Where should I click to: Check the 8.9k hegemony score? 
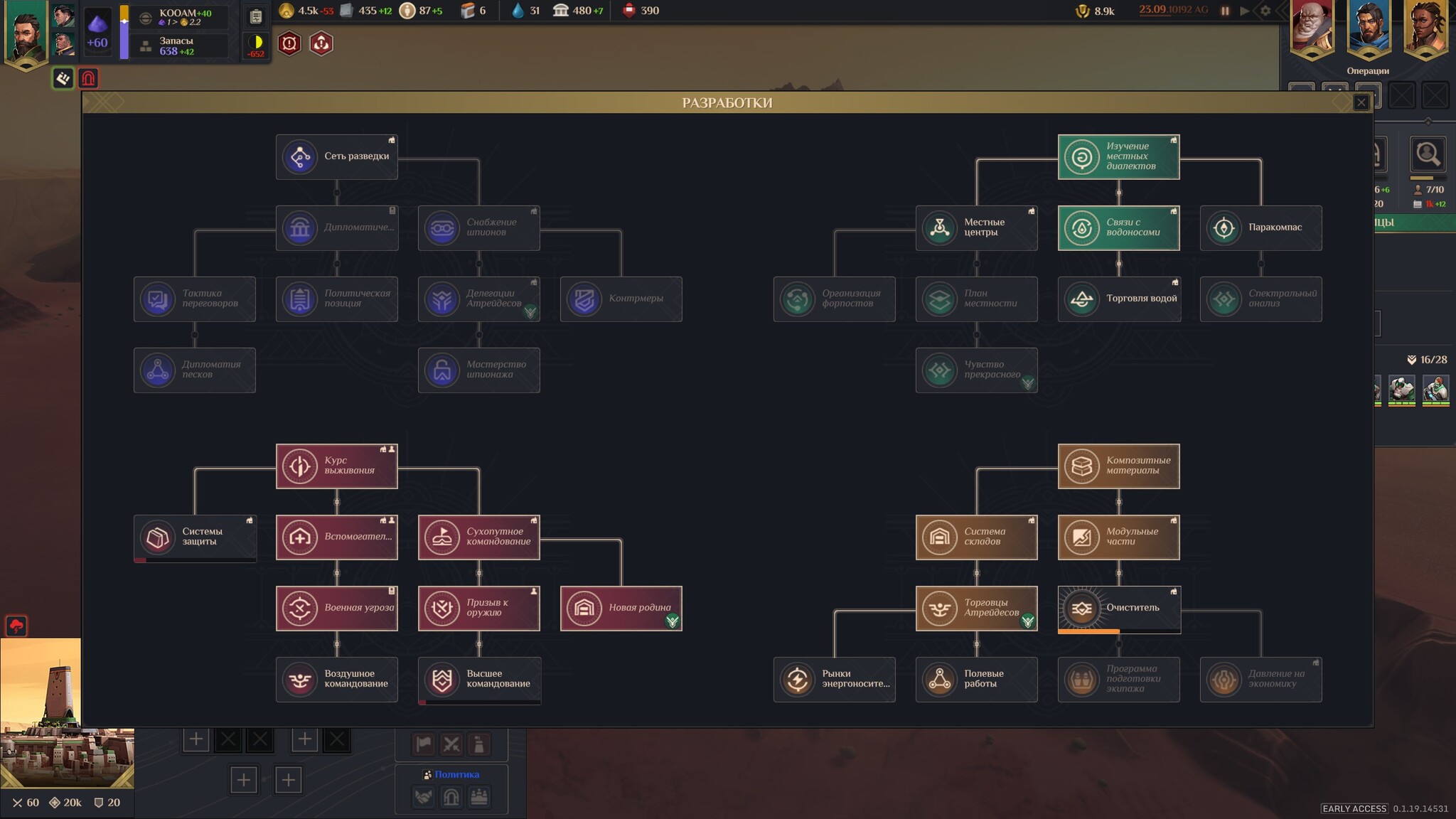pos(1095,11)
